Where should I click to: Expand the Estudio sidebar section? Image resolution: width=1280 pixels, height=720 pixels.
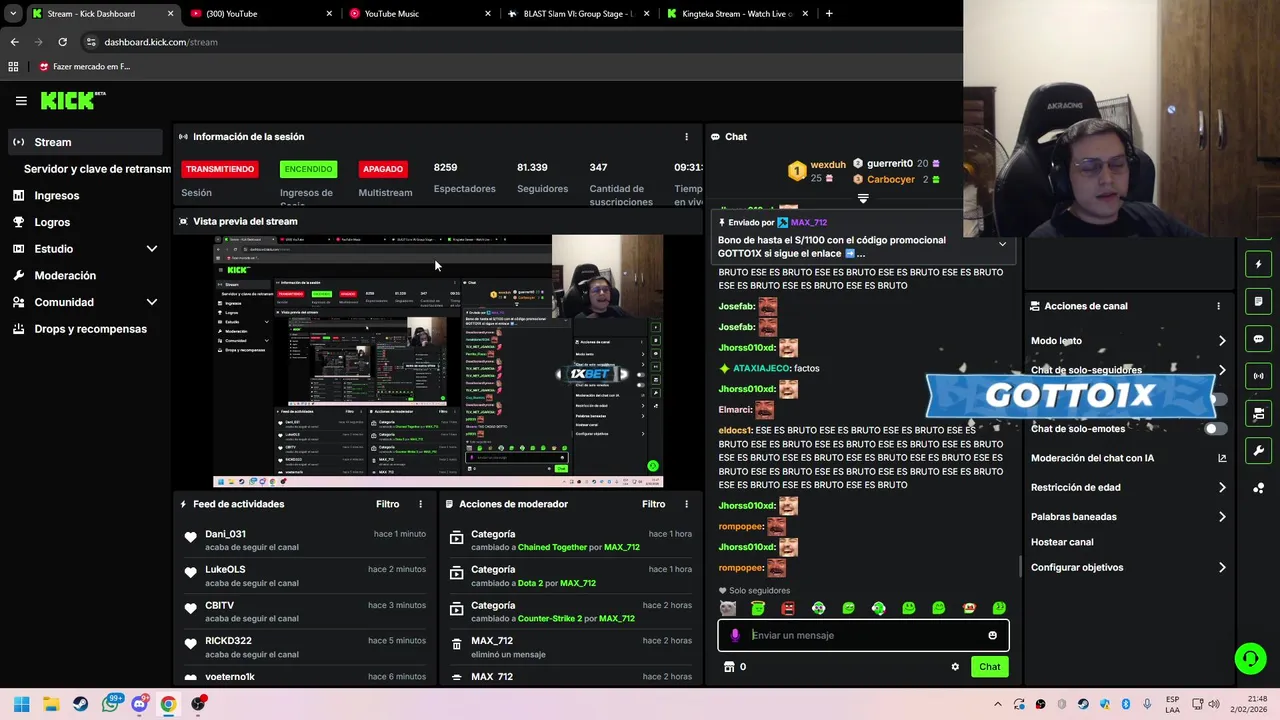(x=152, y=249)
